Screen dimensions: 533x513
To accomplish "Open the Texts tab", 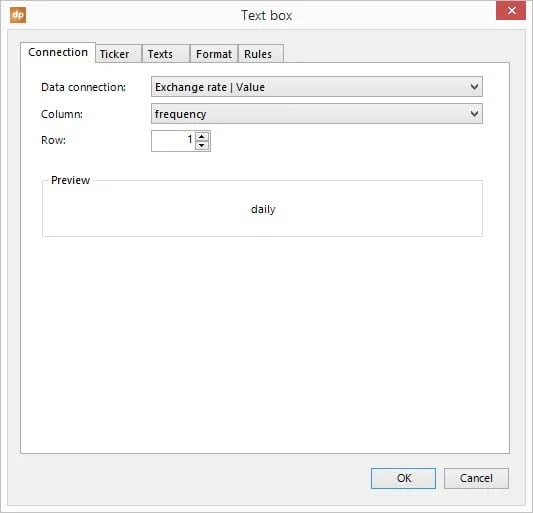I will click(x=165, y=54).
